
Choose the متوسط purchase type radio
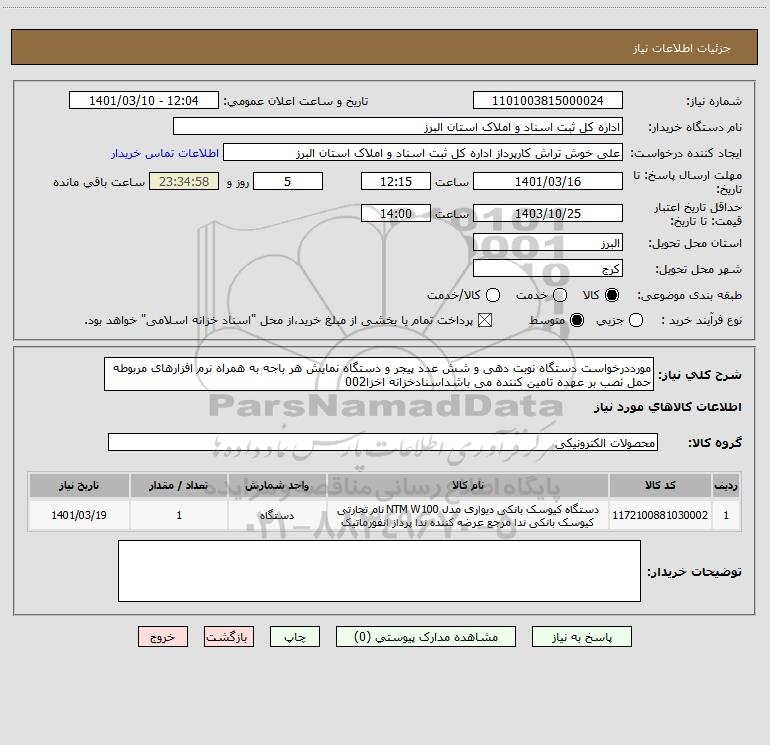[577, 320]
